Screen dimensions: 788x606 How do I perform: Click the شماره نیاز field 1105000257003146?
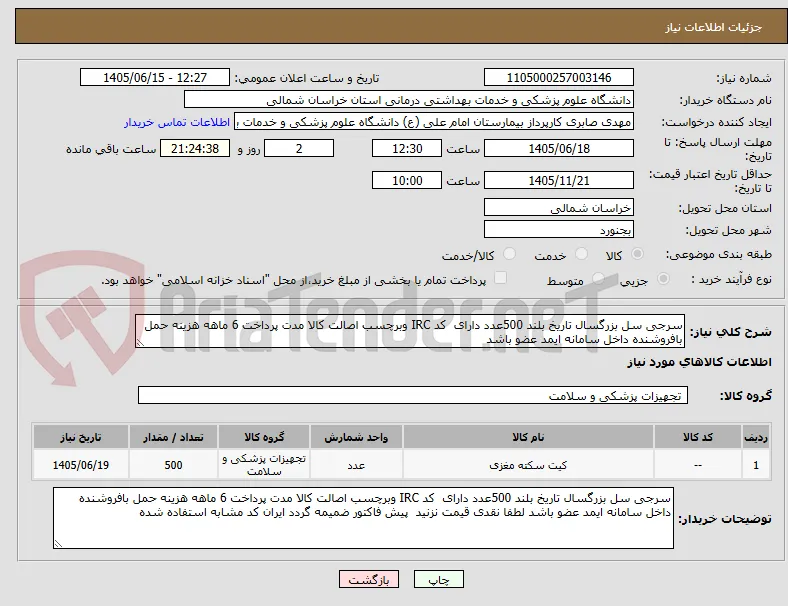pos(559,77)
